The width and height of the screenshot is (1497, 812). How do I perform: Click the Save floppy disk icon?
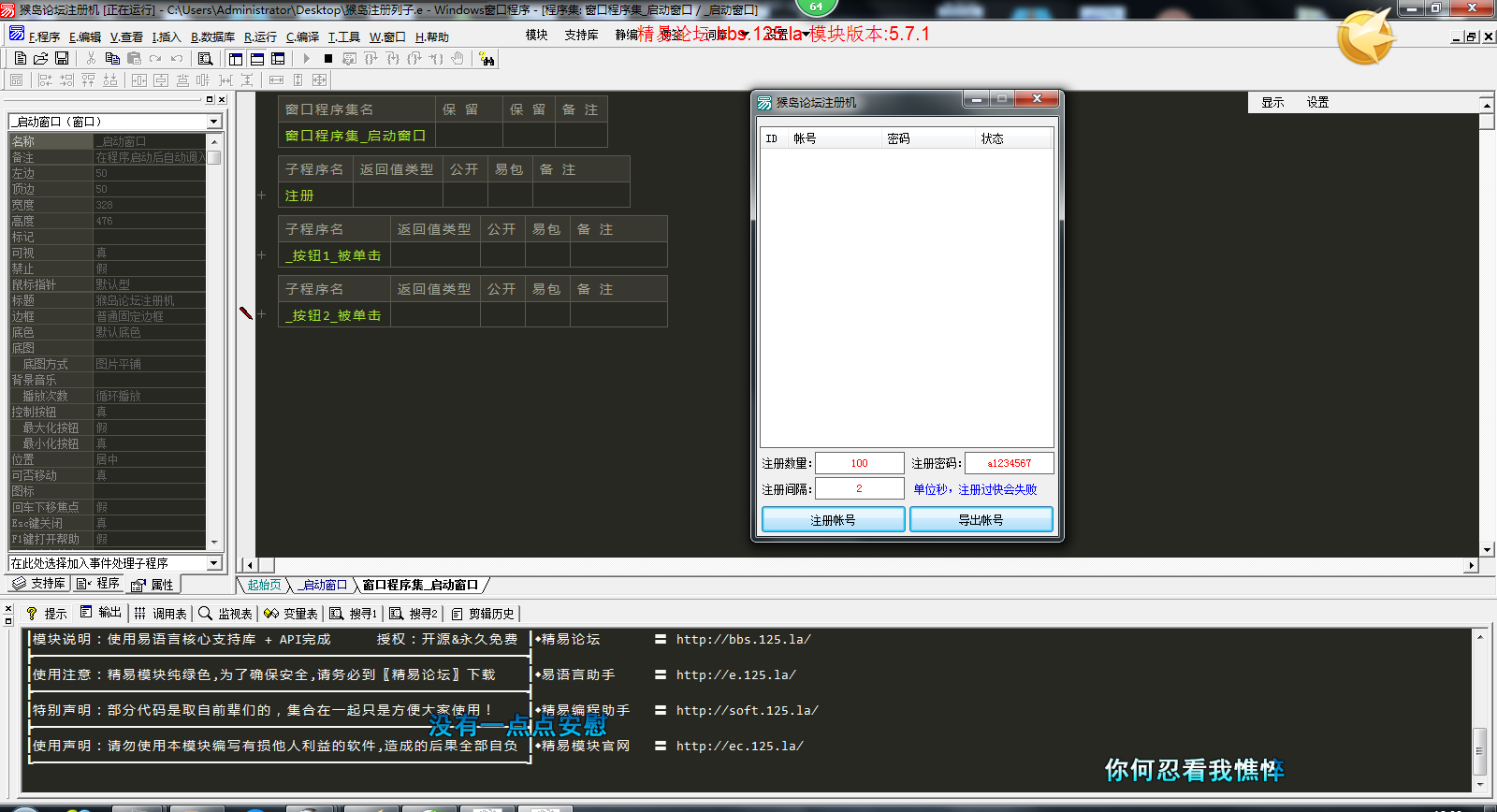point(62,58)
